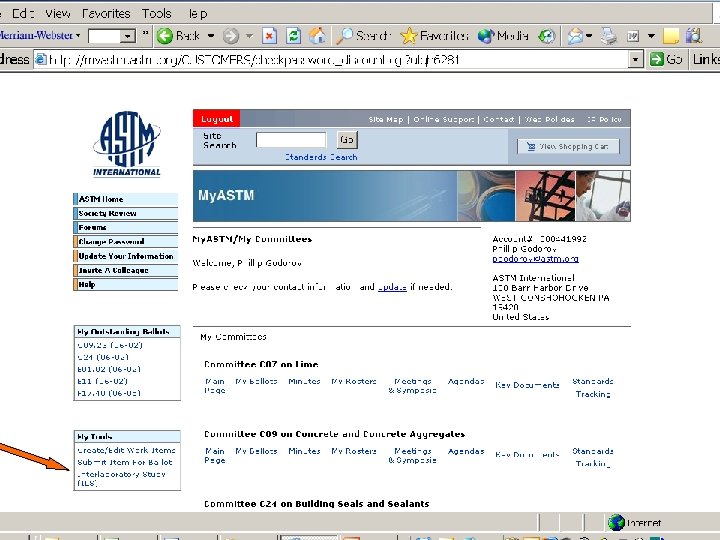Open outstanding ballot C24 (06-02)
Image resolution: width=720 pixels, height=540 pixels.
103,357
